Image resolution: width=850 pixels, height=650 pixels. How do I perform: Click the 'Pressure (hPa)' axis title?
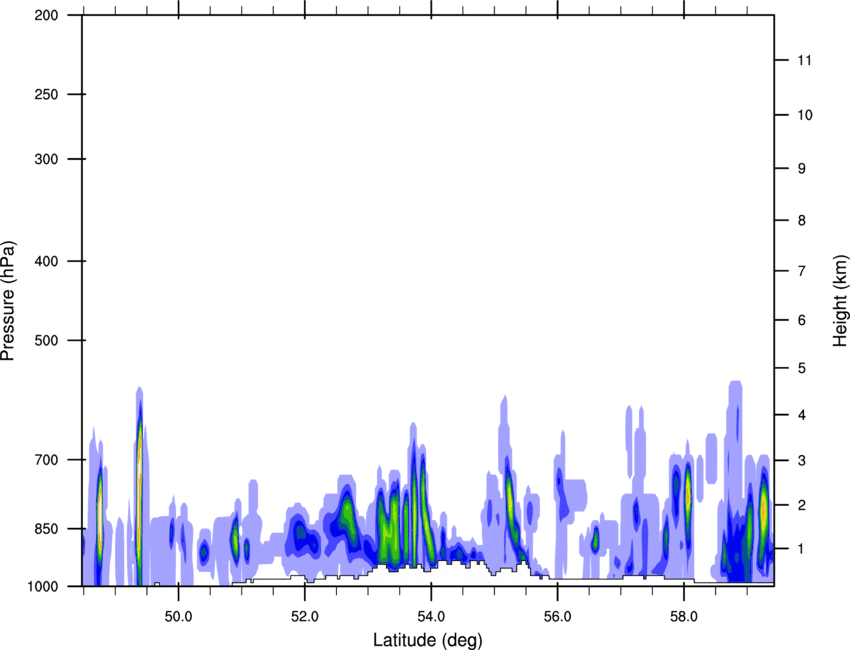8,300
